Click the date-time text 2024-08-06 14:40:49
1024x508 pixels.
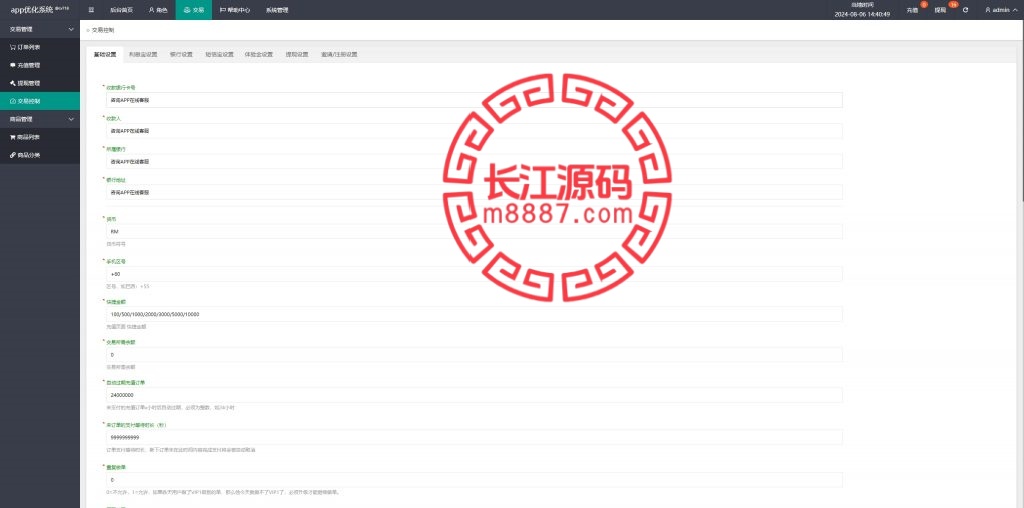click(x=862, y=14)
